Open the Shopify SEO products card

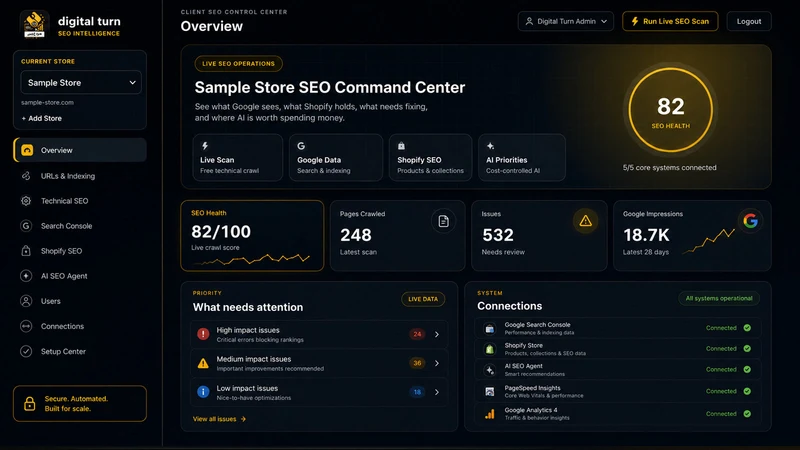[431, 158]
